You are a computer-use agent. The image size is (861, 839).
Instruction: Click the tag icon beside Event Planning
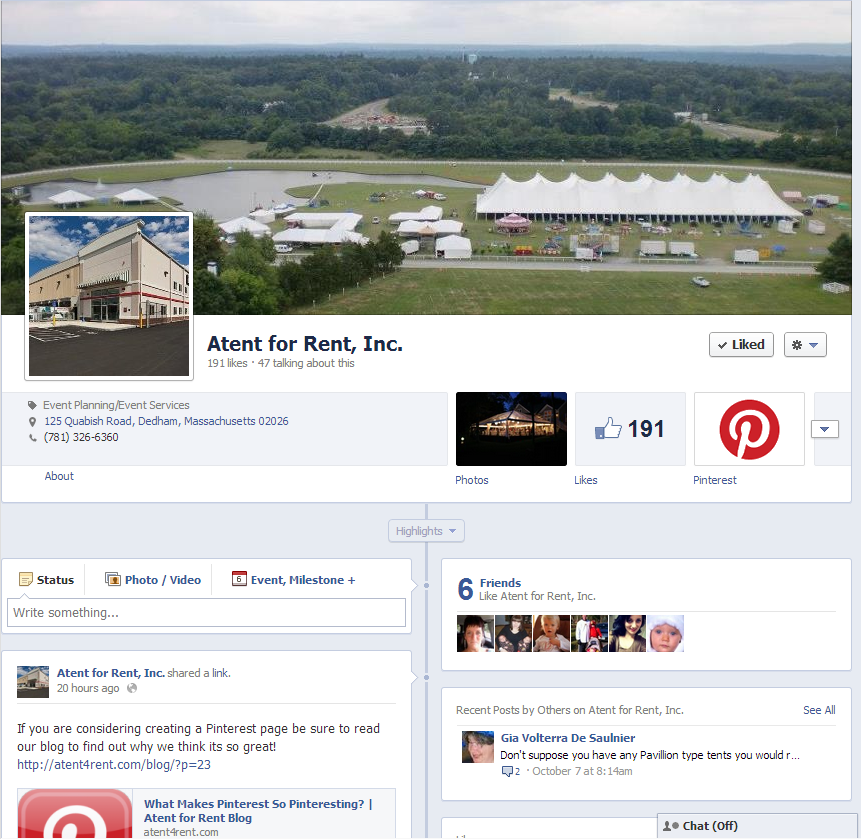pos(32,405)
